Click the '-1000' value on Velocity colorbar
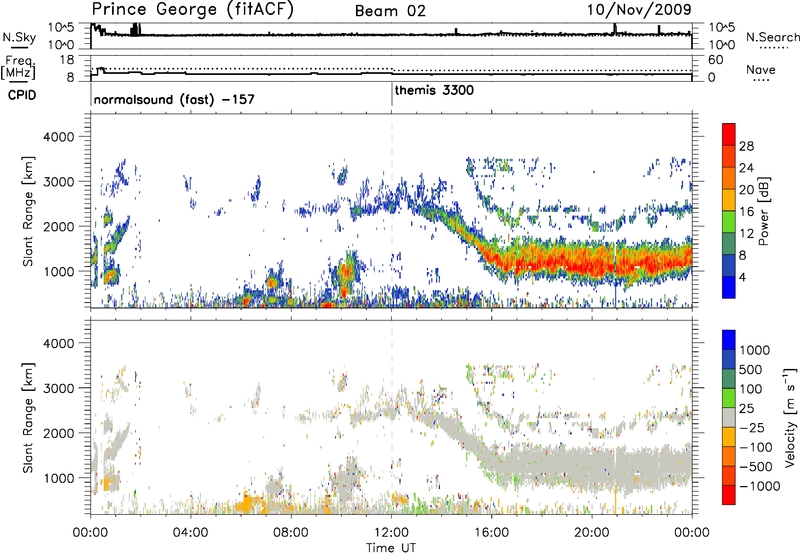The width and height of the screenshot is (800, 554). (759, 486)
